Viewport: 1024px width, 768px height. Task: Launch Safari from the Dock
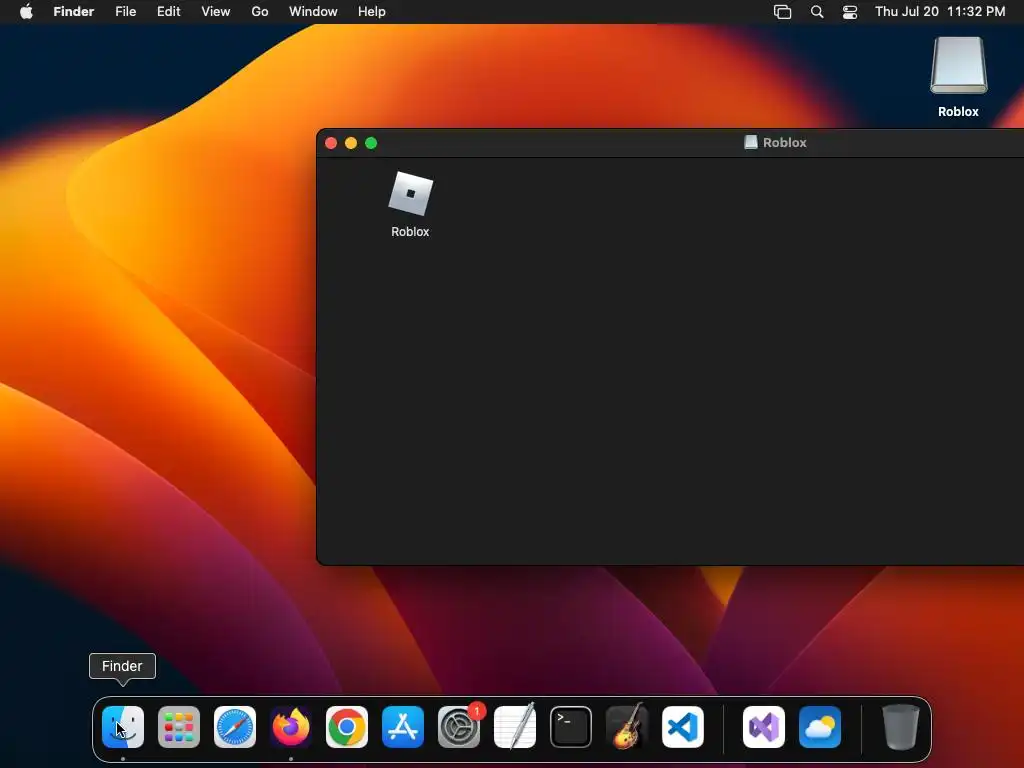[x=235, y=727]
